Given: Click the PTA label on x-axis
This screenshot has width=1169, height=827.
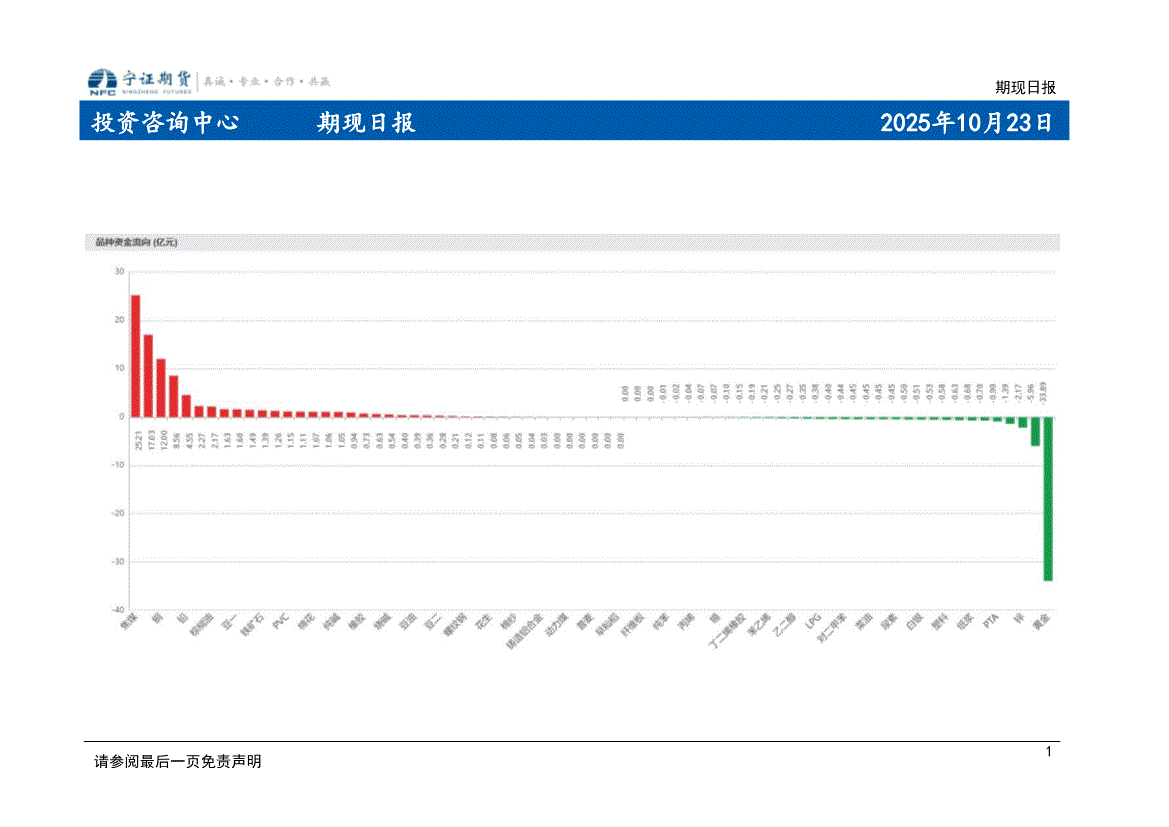Looking at the screenshot, I should 991,620.
